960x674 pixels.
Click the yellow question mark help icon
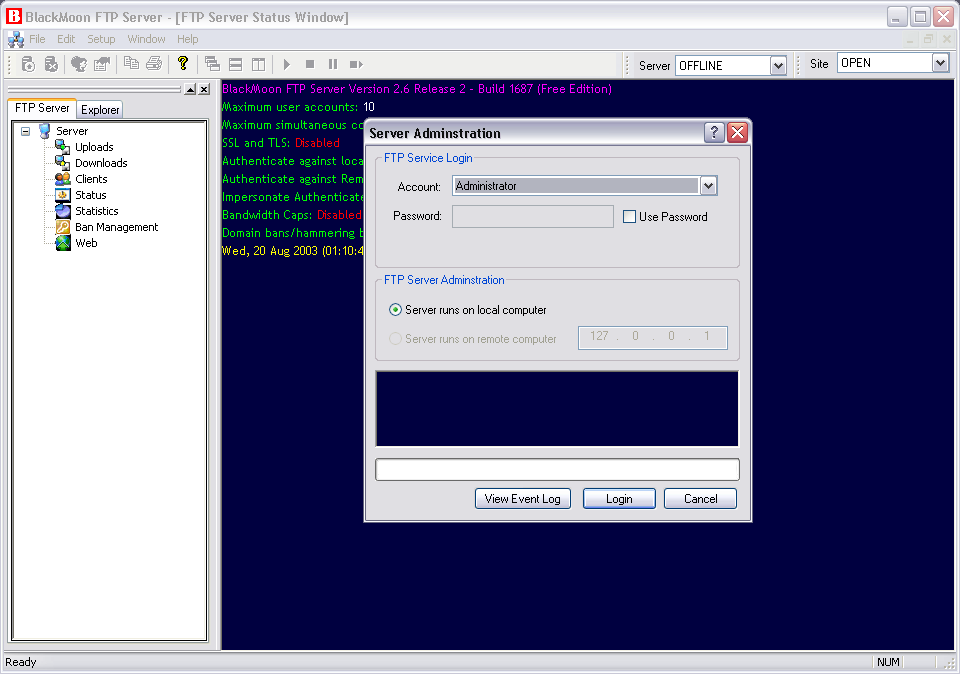pos(182,64)
